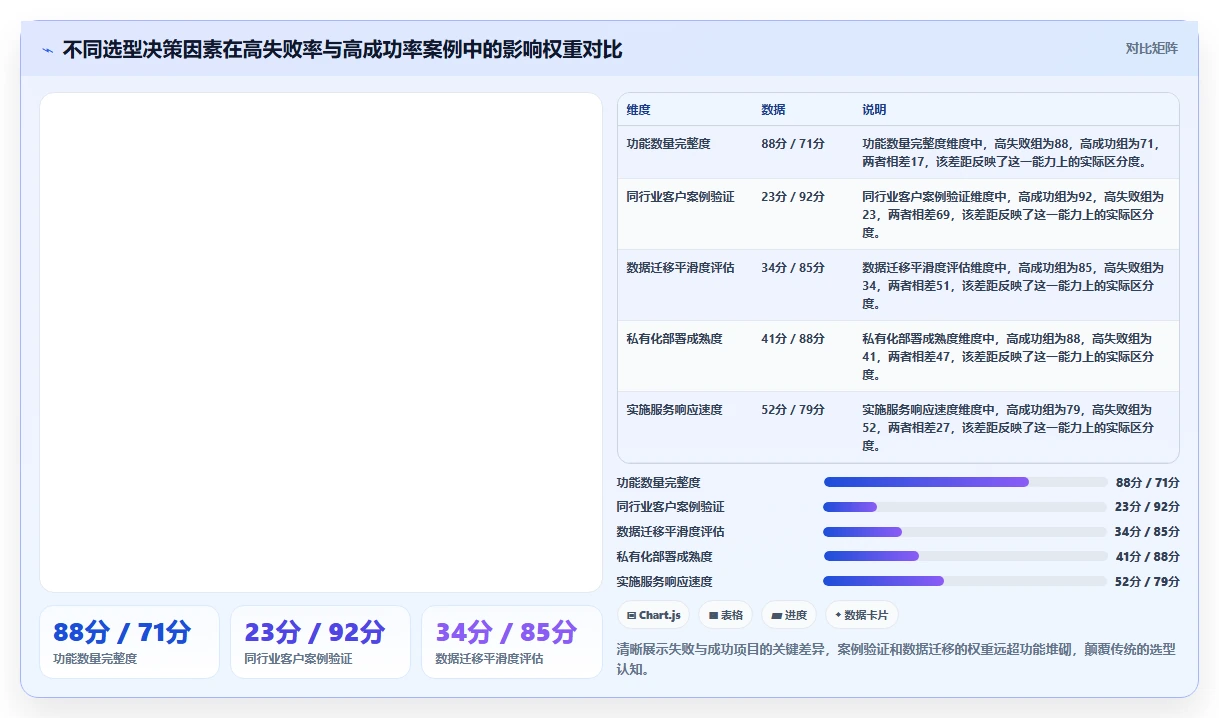
Task: Click progress list label 实施服务响应速度
Action: [x=665, y=581]
